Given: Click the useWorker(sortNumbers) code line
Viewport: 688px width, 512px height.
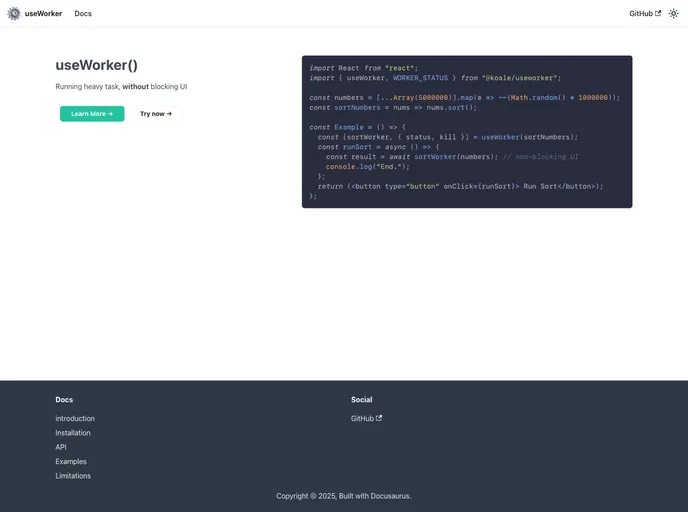Looking at the screenshot, I should click(x=448, y=137).
